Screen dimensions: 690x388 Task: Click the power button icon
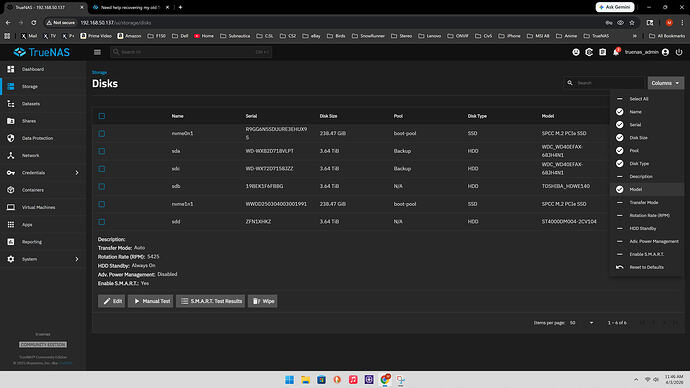pyautogui.click(x=679, y=52)
